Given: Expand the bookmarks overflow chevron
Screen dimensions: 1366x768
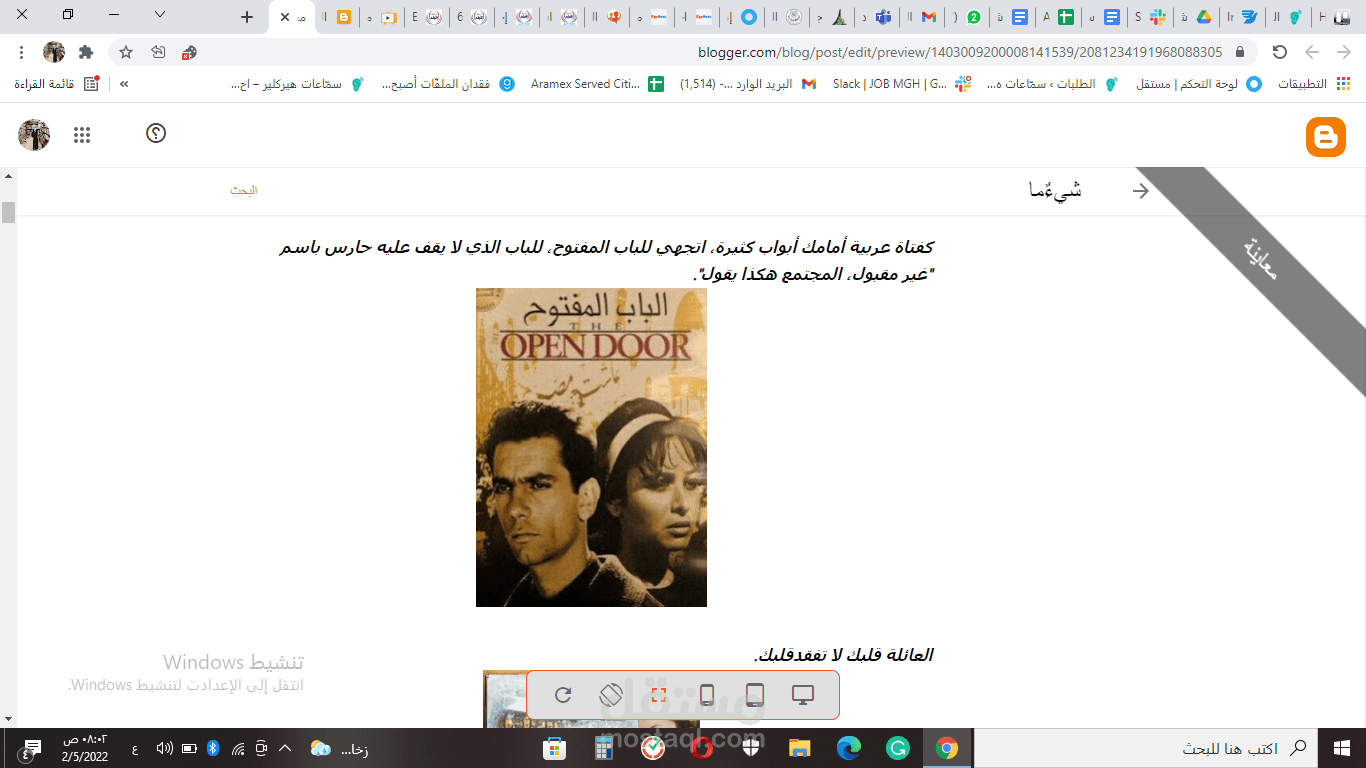Looking at the screenshot, I should [x=124, y=84].
